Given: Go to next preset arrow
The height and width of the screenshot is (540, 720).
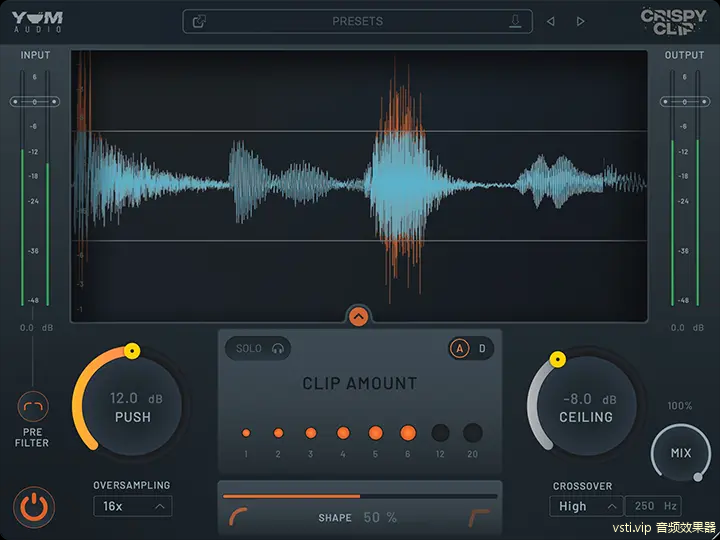Looking at the screenshot, I should tap(580, 21).
